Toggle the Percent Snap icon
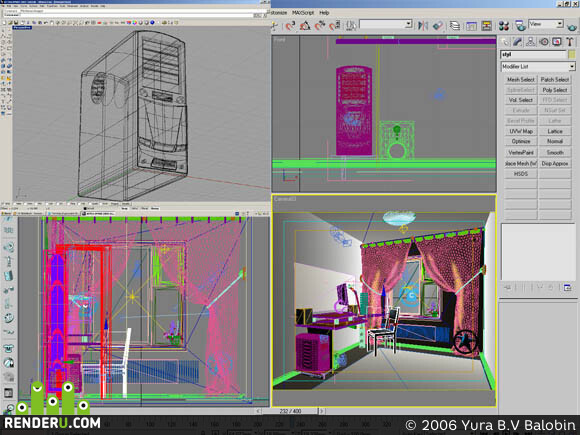 (320, 25)
